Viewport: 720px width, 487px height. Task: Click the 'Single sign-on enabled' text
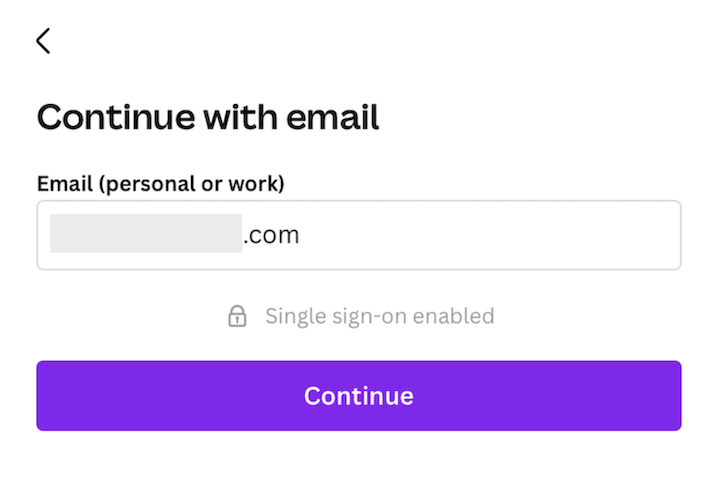379,316
